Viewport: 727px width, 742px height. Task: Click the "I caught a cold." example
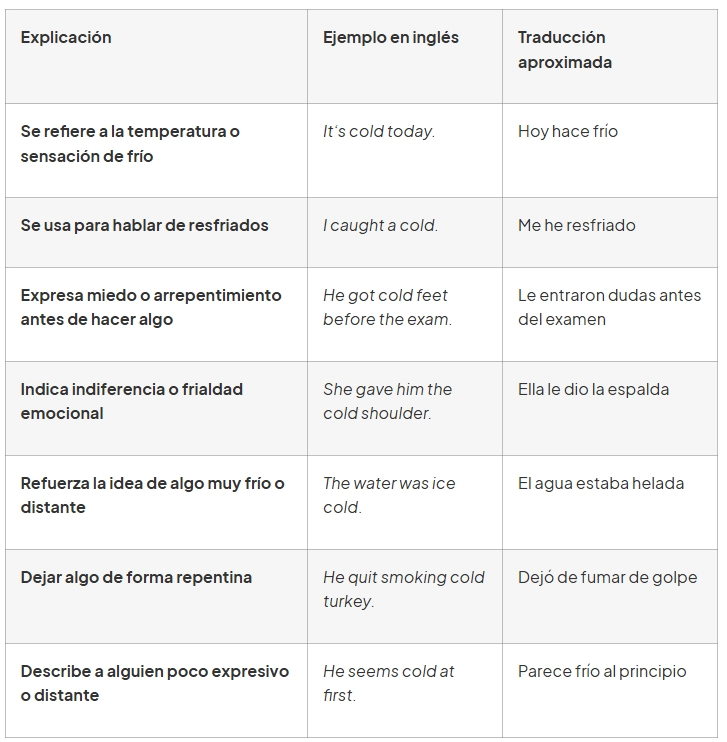380,226
